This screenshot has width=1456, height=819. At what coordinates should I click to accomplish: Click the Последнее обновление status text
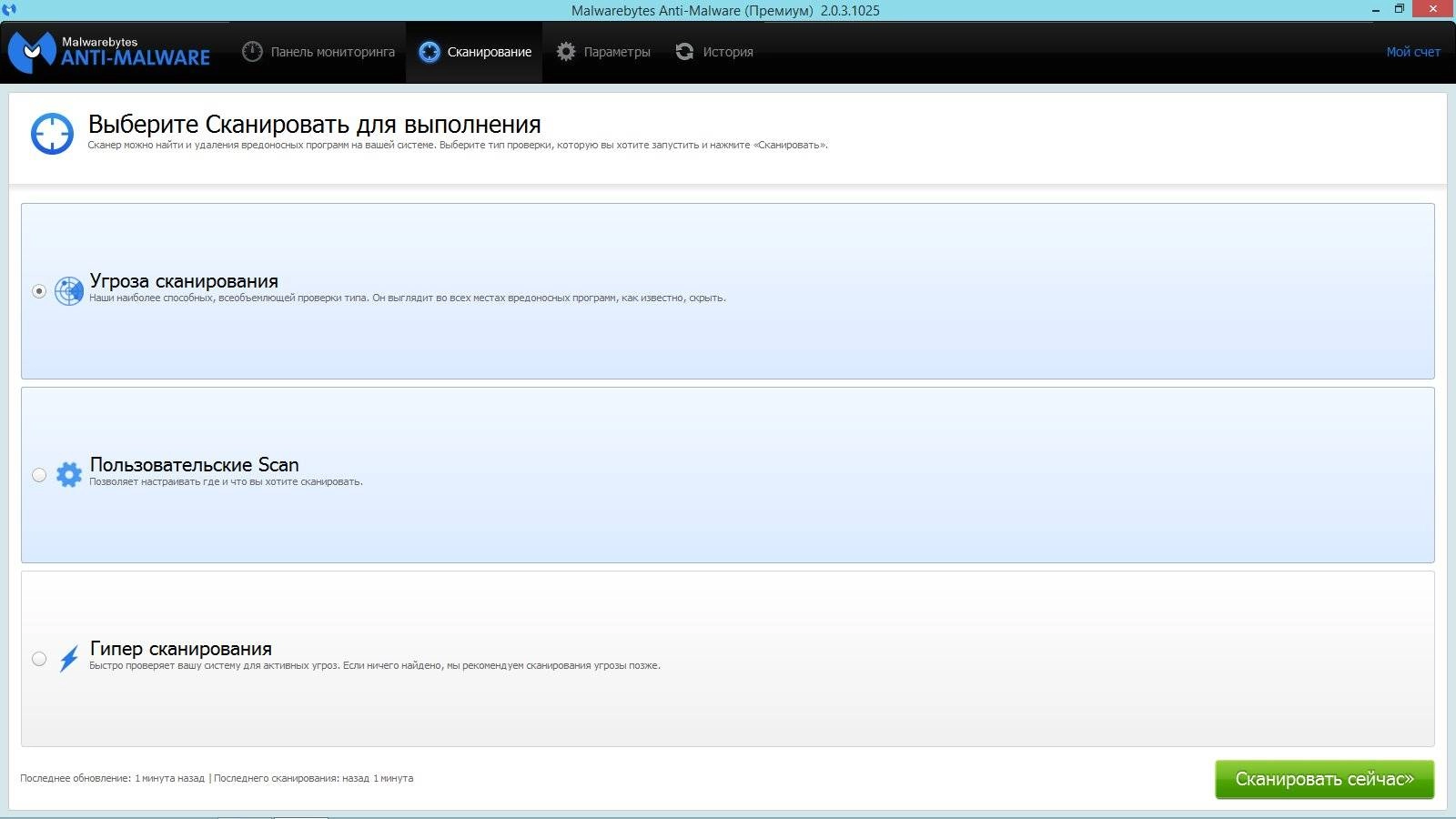coord(112,778)
